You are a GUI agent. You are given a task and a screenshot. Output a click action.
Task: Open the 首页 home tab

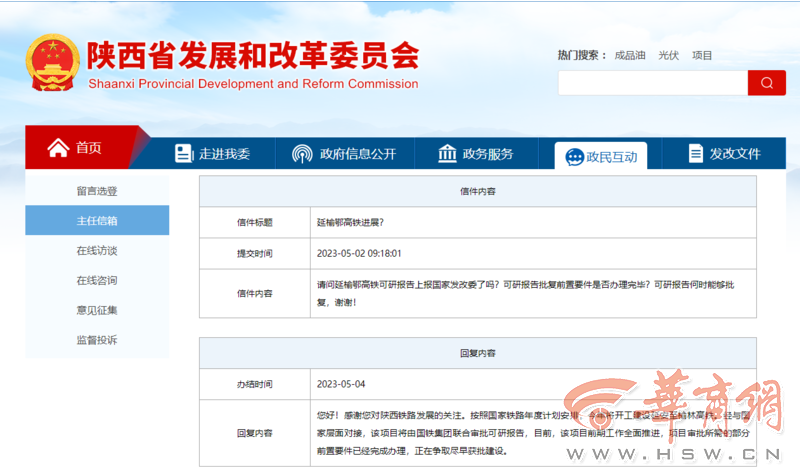coord(76,148)
